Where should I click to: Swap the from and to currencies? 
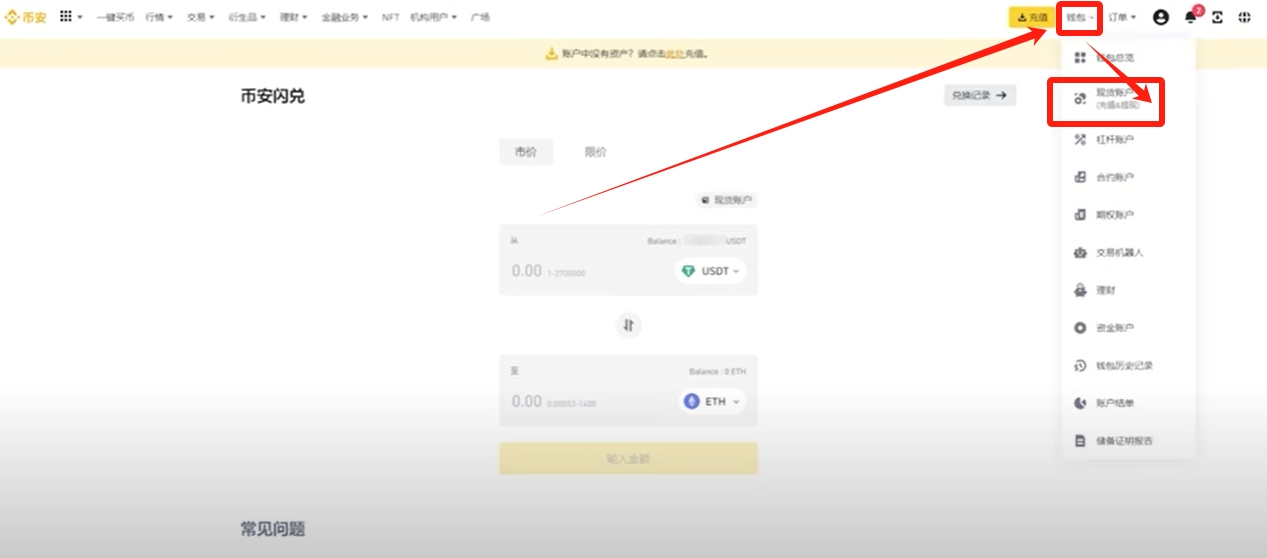(628, 325)
